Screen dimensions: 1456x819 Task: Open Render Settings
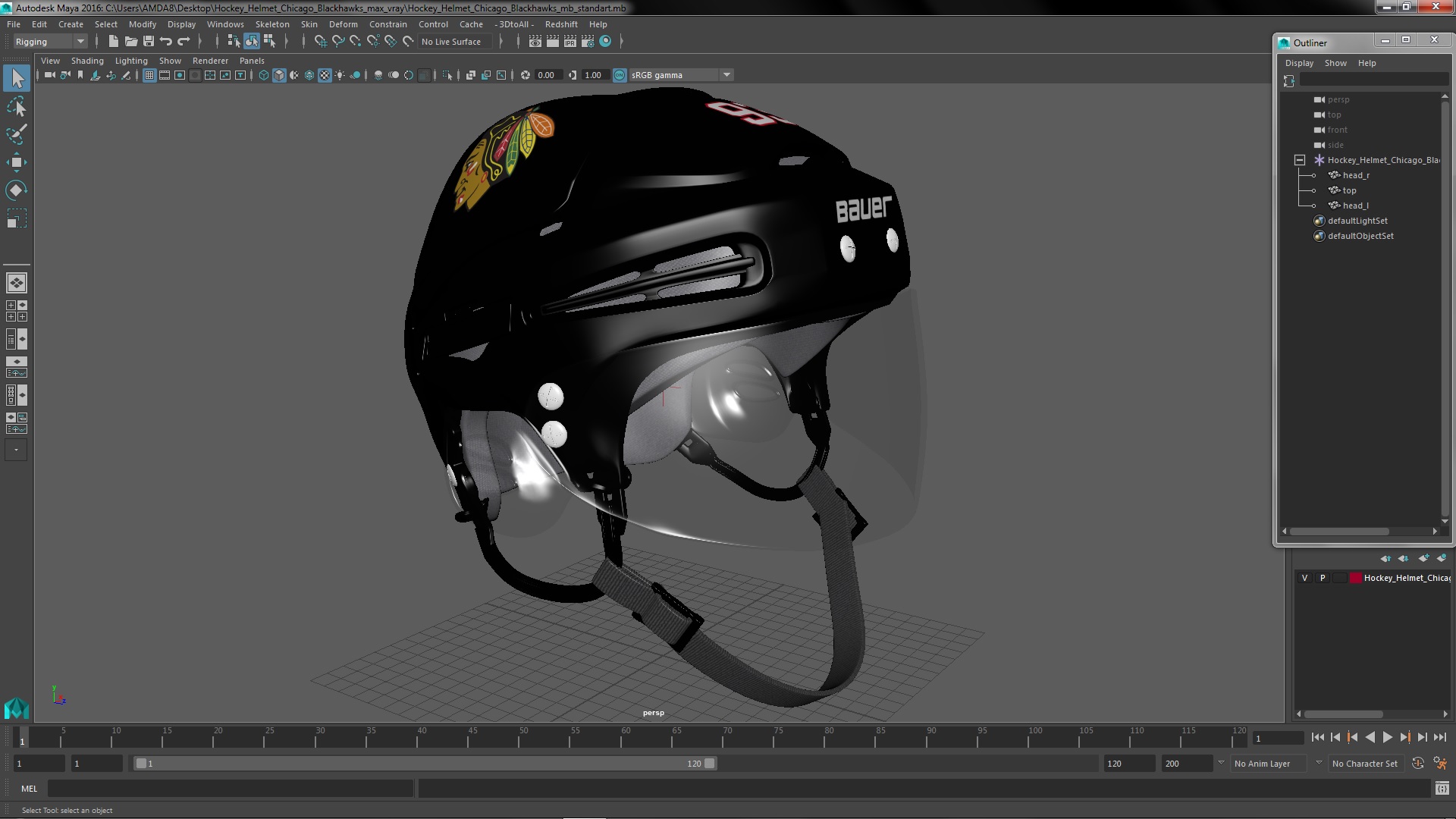point(588,42)
